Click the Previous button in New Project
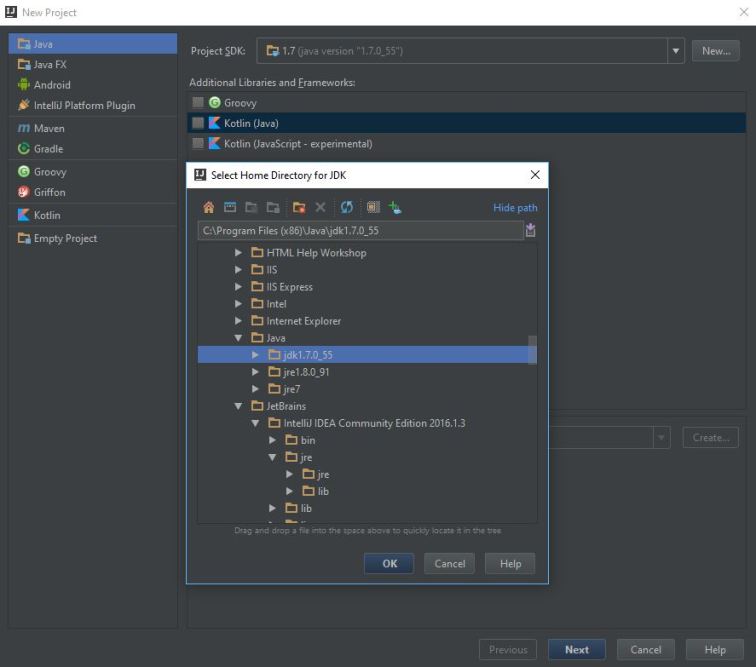 508,649
